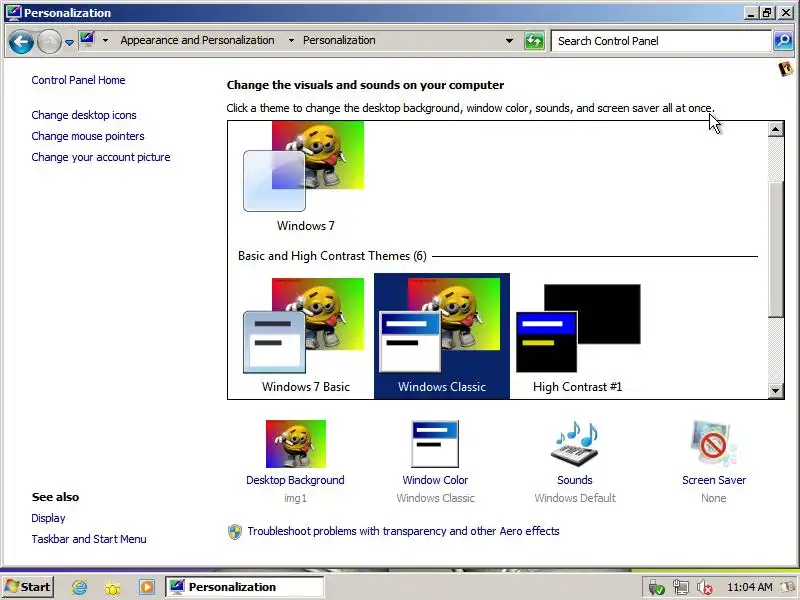Image resolution: width=800 pixels, height=600 pixels.
Task: Click Safely Remove Hardware tray icon
Action: 656,588
